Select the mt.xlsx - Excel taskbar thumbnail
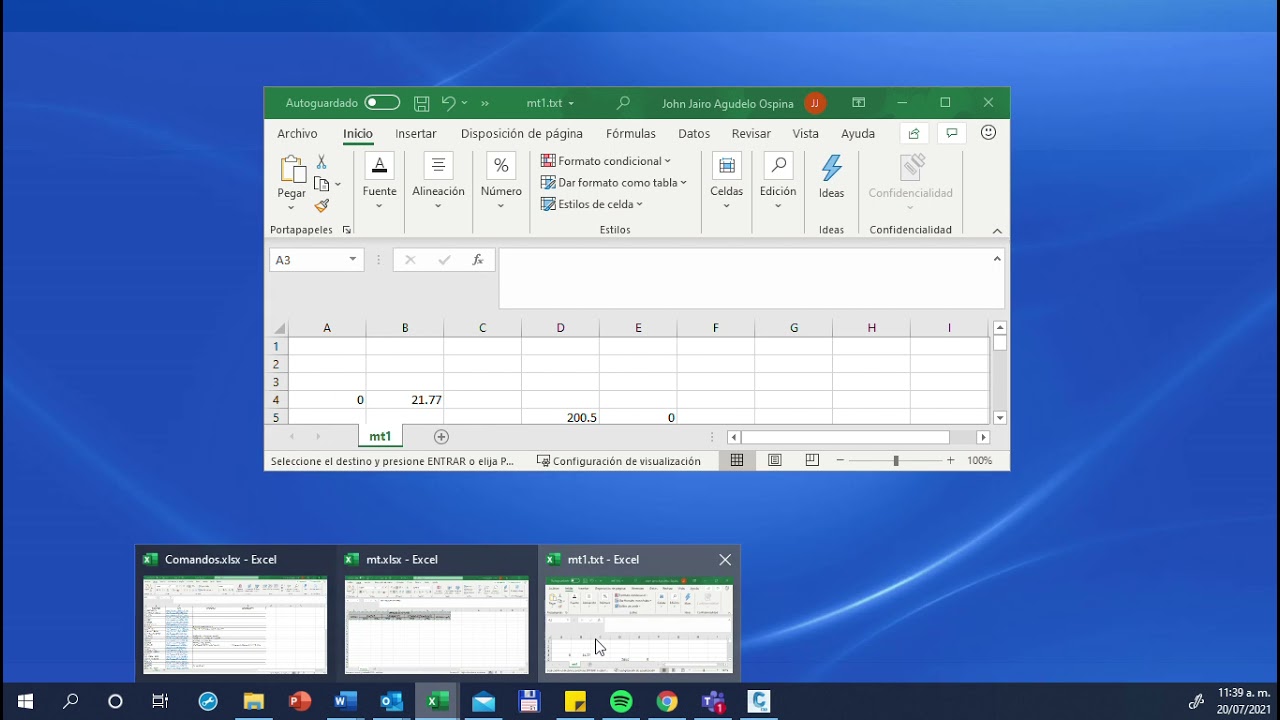Image resolution: width=1280 pixels, height=720 pixels. tap(437, 615)
